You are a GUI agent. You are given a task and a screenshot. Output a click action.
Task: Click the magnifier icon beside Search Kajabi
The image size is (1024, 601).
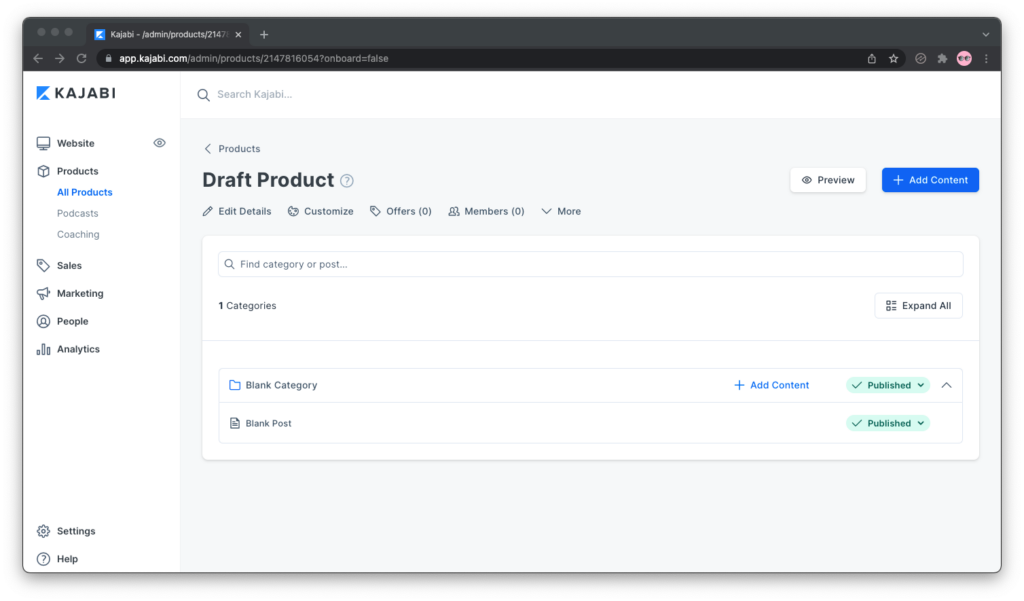coord(204,95)
